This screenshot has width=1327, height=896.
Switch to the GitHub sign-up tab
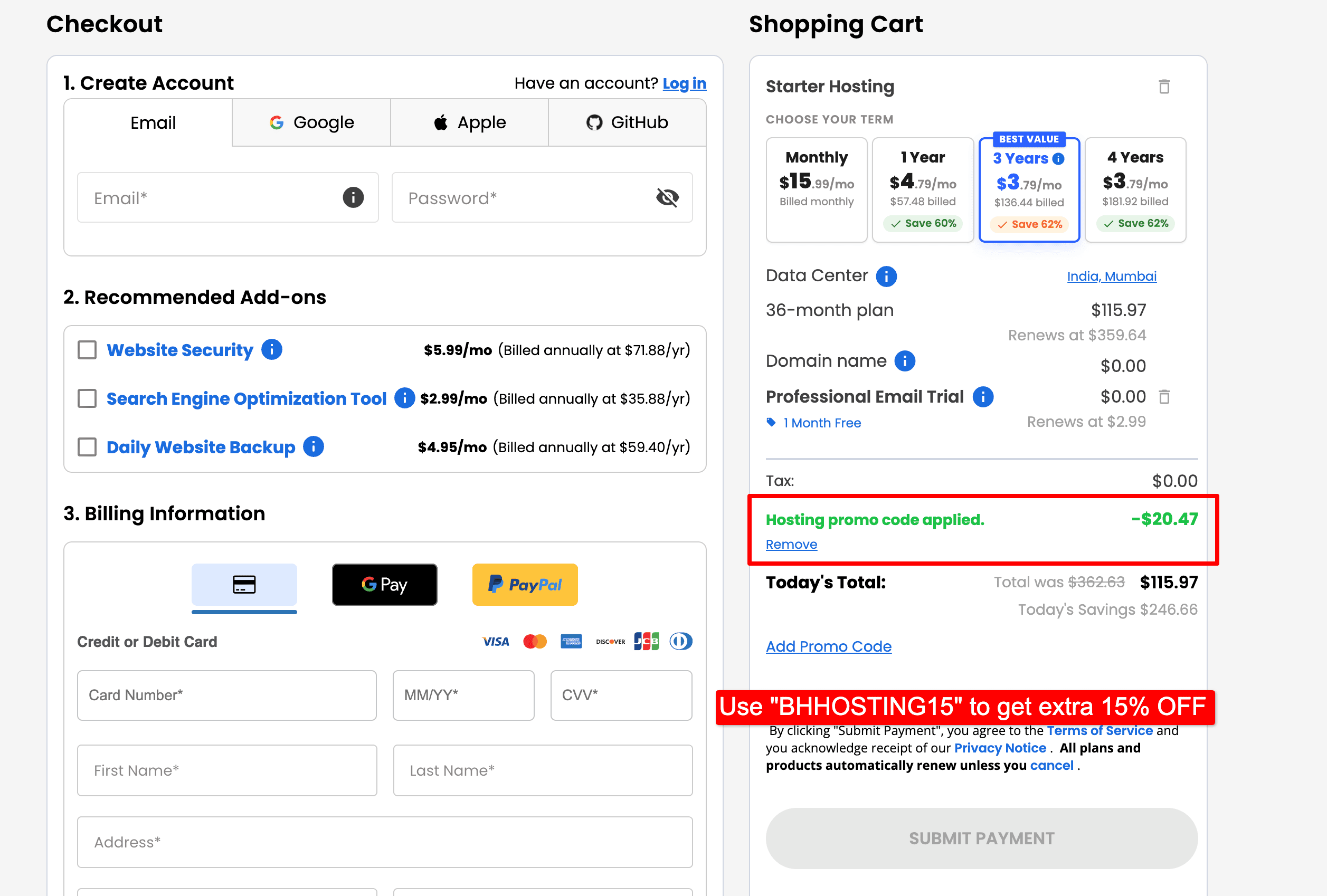(627, 123)
